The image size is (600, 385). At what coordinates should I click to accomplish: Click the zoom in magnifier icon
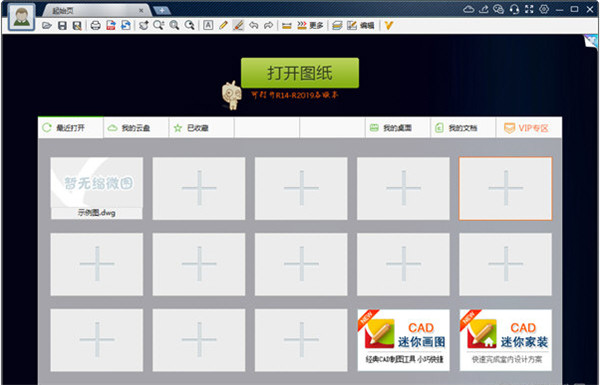tap(174, 26)
